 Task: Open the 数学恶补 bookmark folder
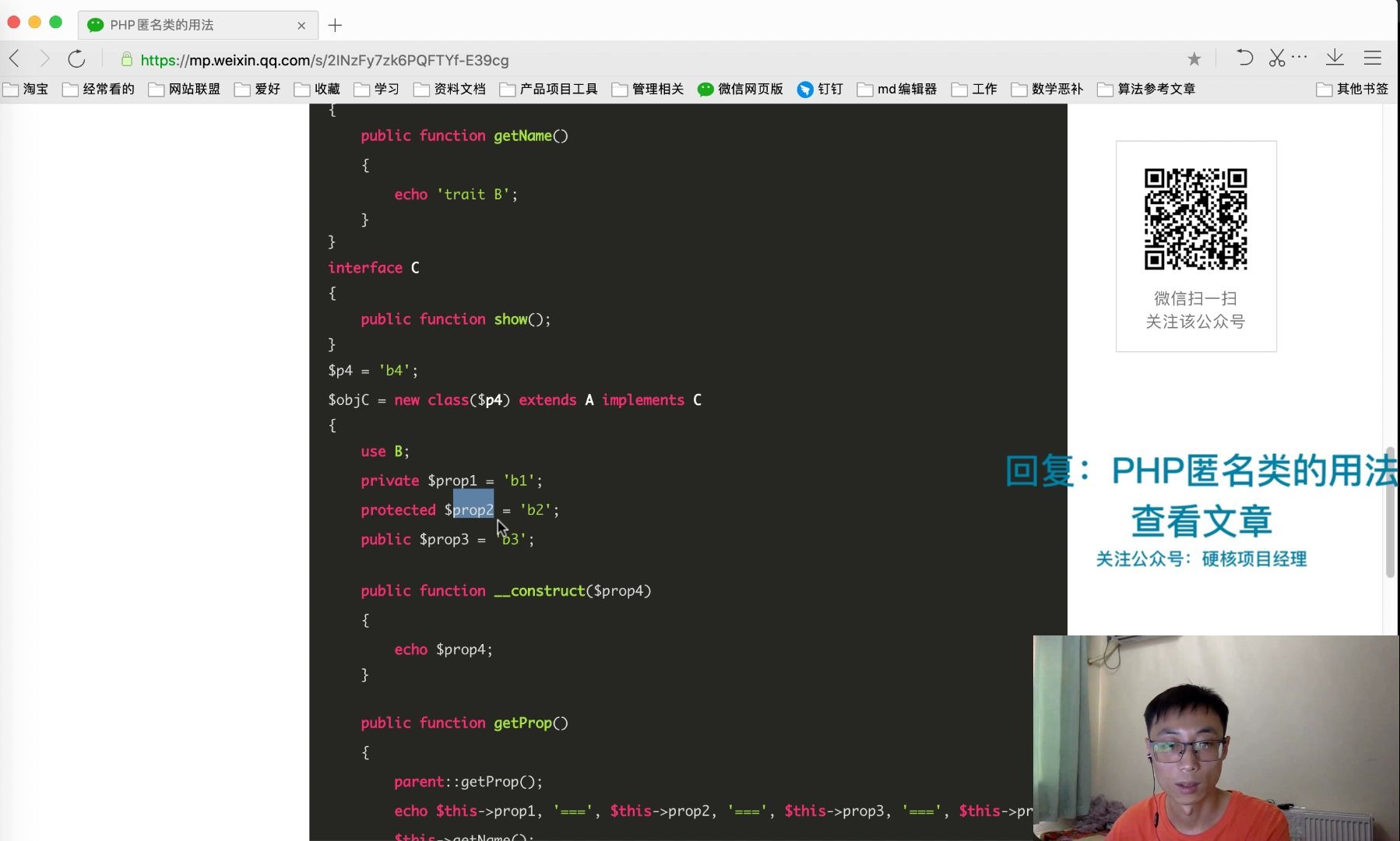coord(1048,90)
